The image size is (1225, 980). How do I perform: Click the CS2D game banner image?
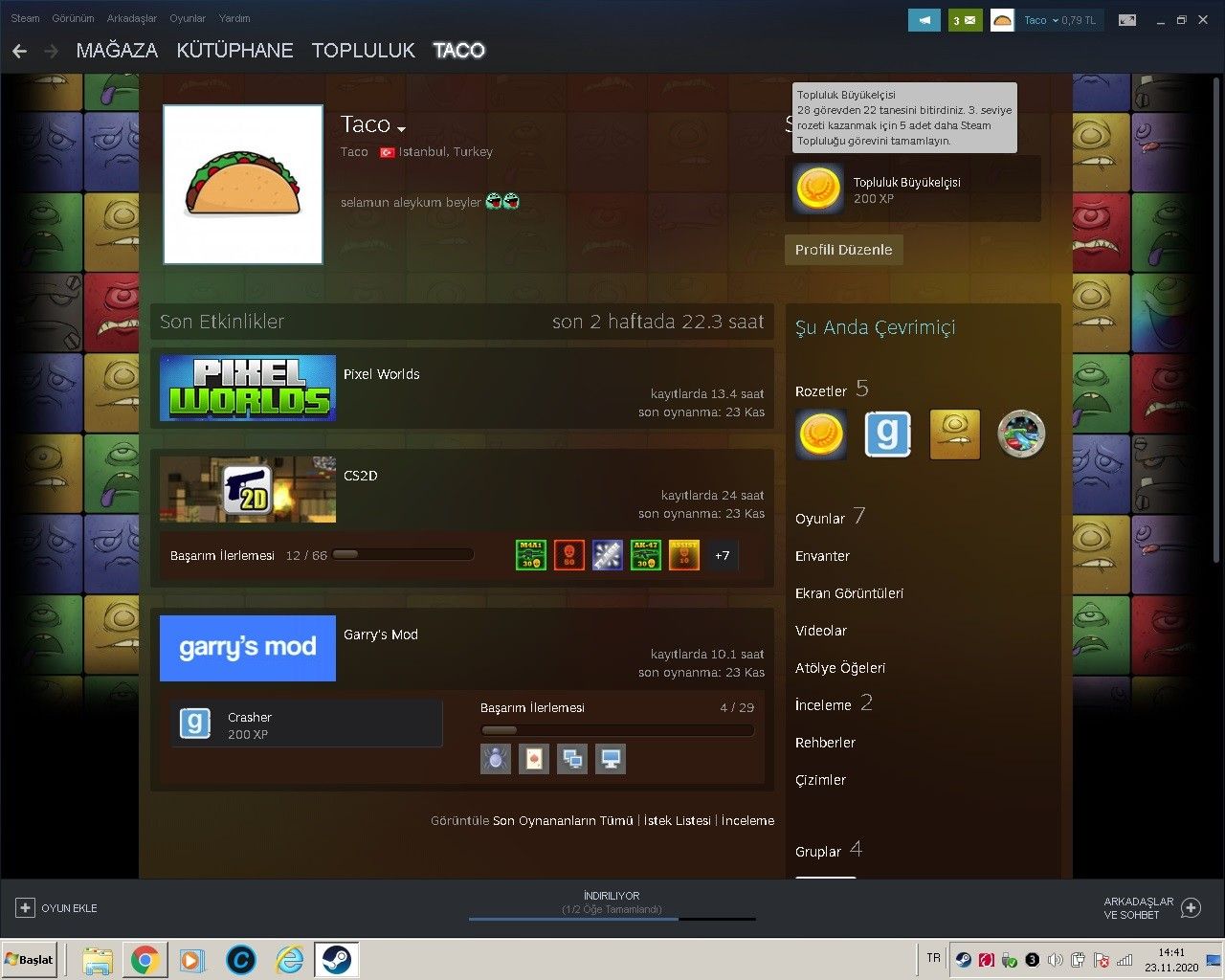click(x=248, y=489)
